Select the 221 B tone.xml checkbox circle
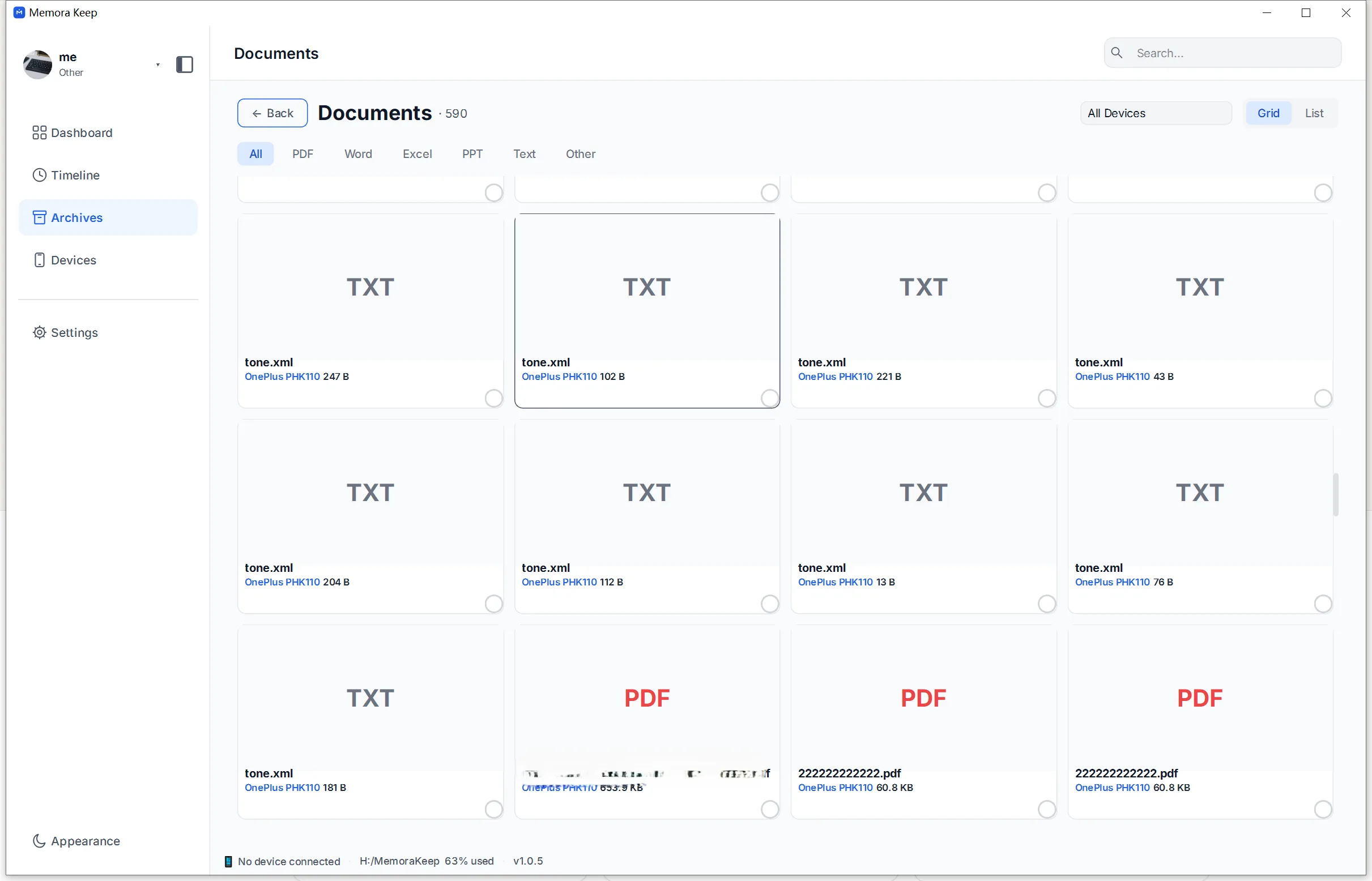This screenshot has height=881, width=1372. (x=1047, y=397)
